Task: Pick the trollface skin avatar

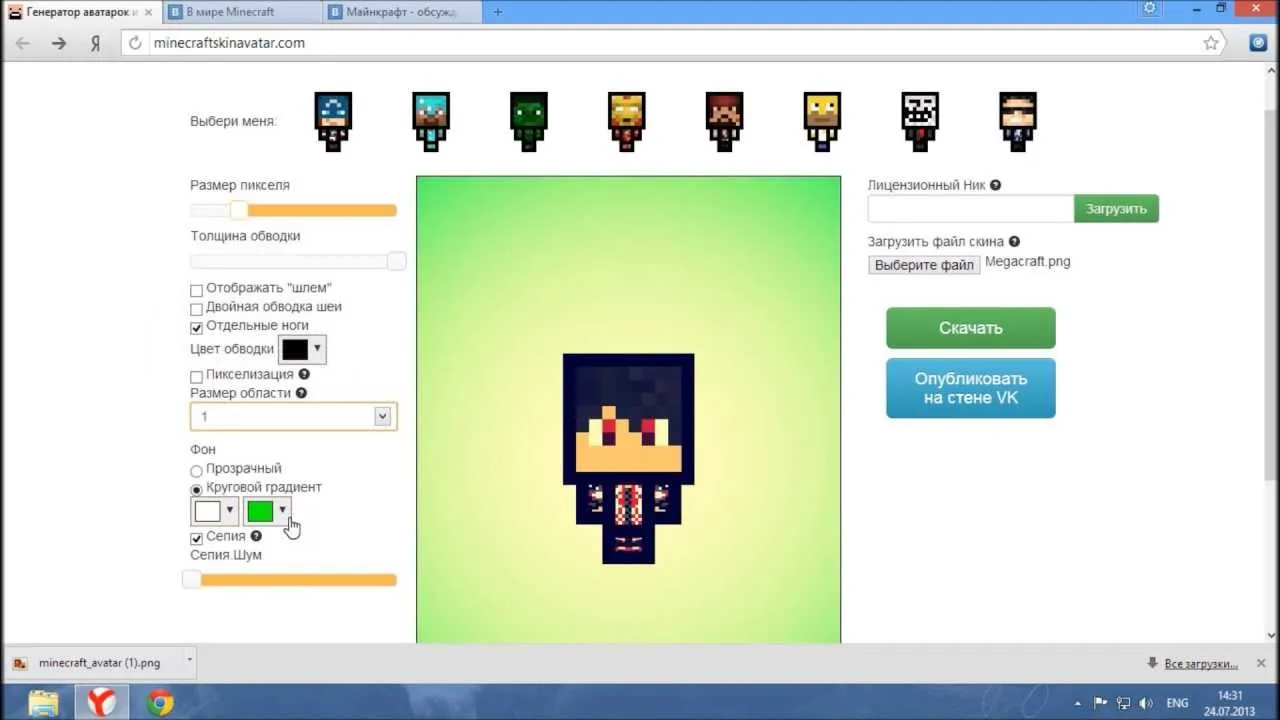Action: pos(920,121)
